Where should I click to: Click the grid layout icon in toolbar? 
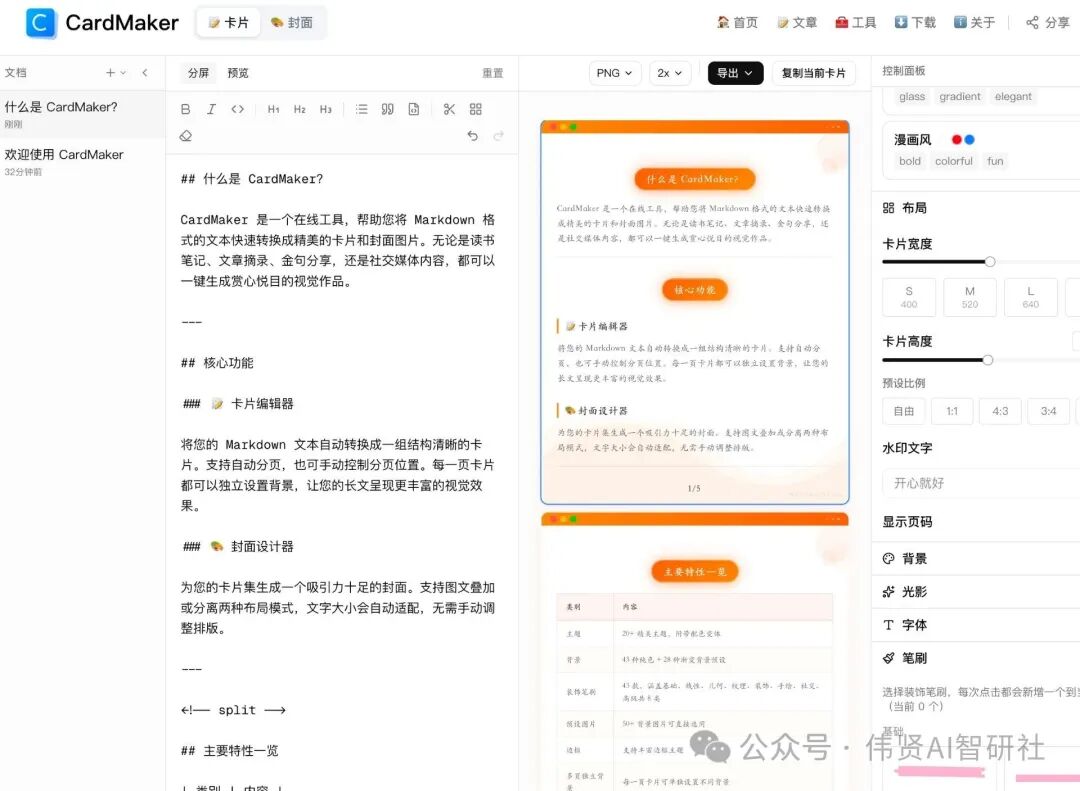[476, 109]
